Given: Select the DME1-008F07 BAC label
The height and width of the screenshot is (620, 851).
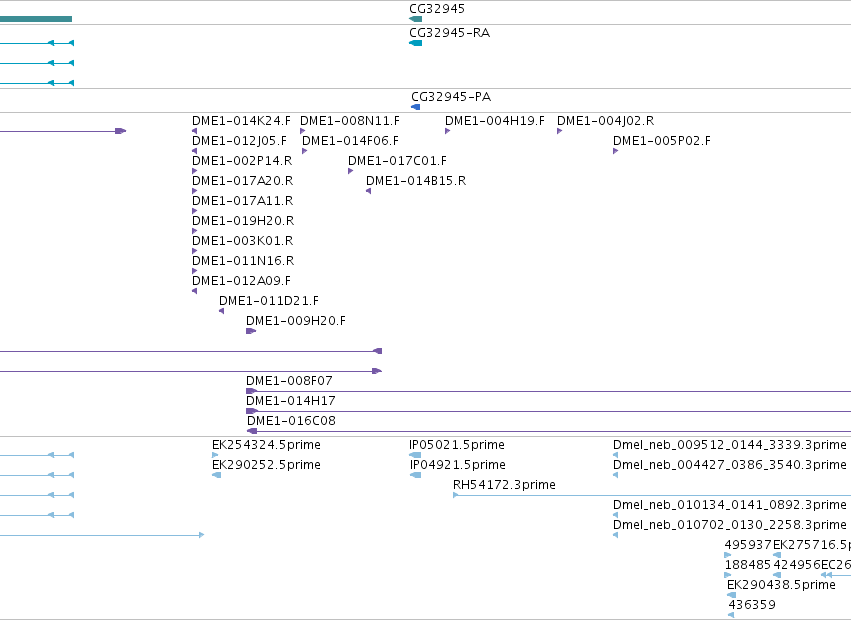Looking at the screenshot, I should coord(289,381).
